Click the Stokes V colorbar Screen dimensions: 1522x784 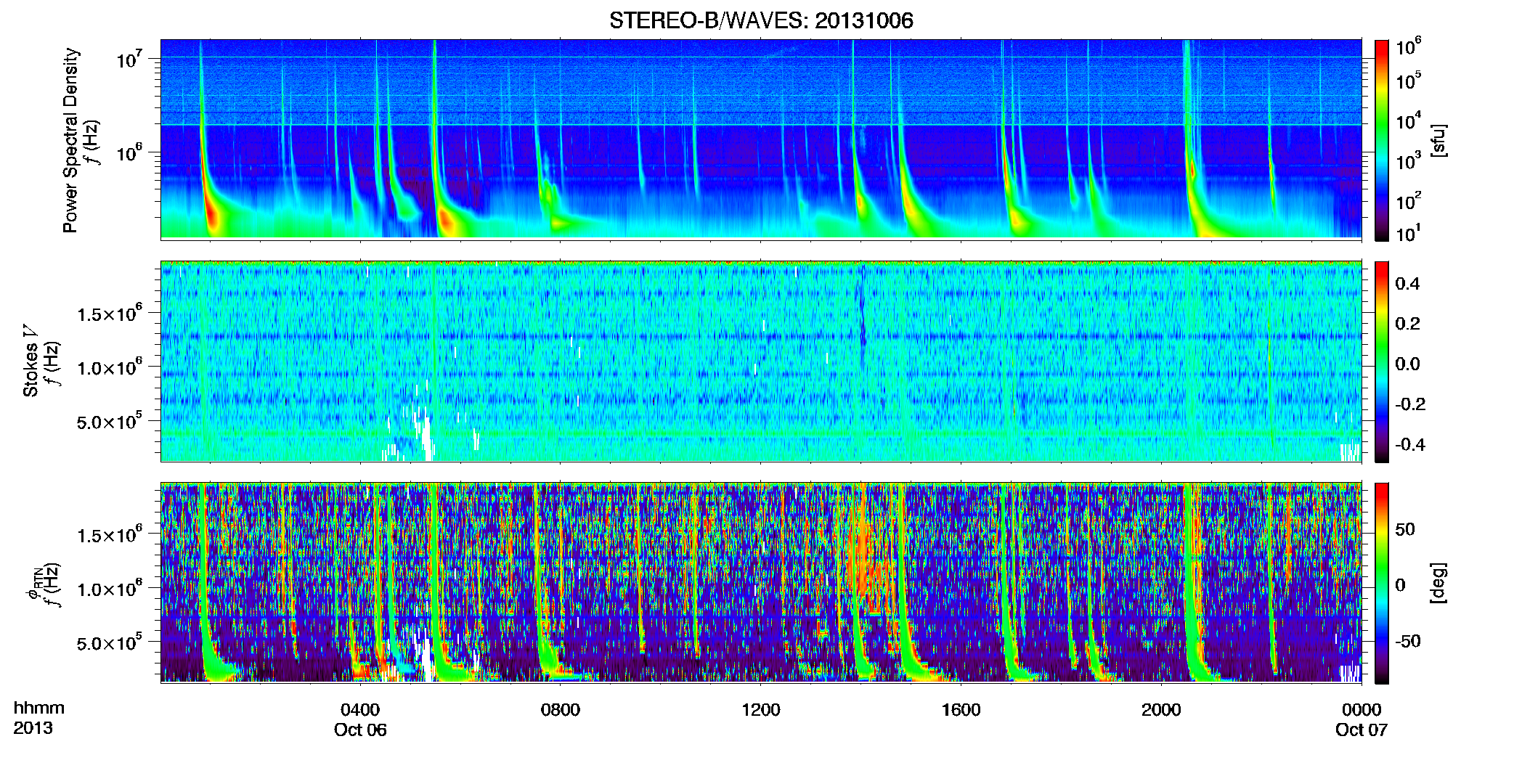1381,362
